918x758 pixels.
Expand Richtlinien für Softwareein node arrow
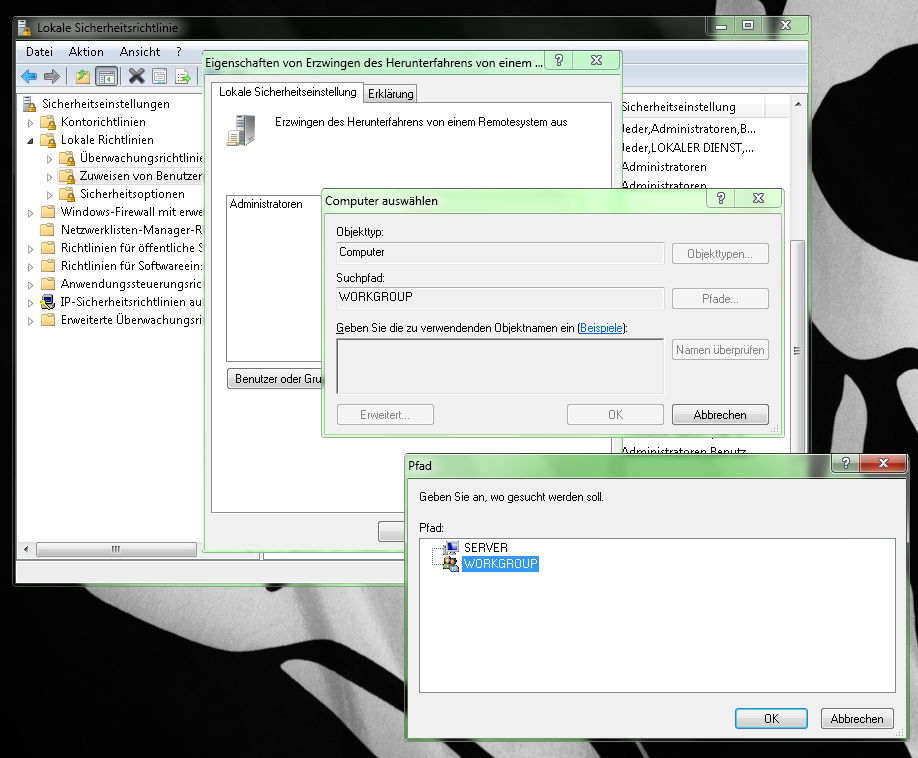point(30,267)
